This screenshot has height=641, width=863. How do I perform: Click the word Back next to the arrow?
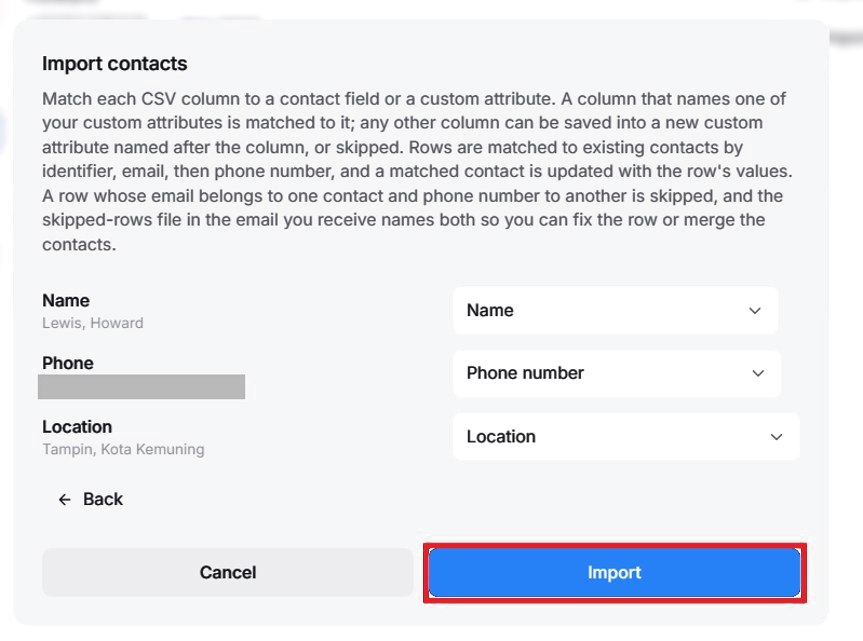pos(103,499)
